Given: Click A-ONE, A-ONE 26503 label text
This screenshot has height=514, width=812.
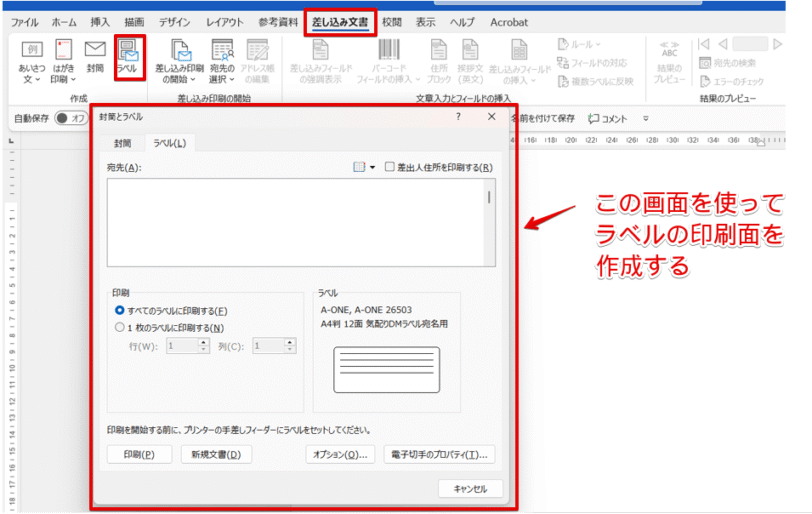Looking at the screenshot, I should [366, 310].
